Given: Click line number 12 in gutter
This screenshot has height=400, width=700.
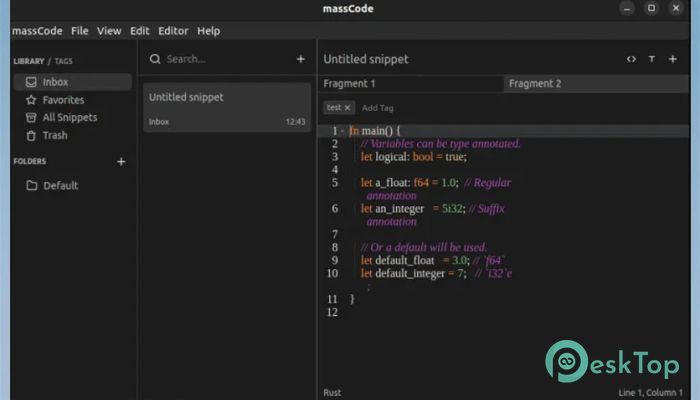Looking at the screenshot, I should coord(332,312).
